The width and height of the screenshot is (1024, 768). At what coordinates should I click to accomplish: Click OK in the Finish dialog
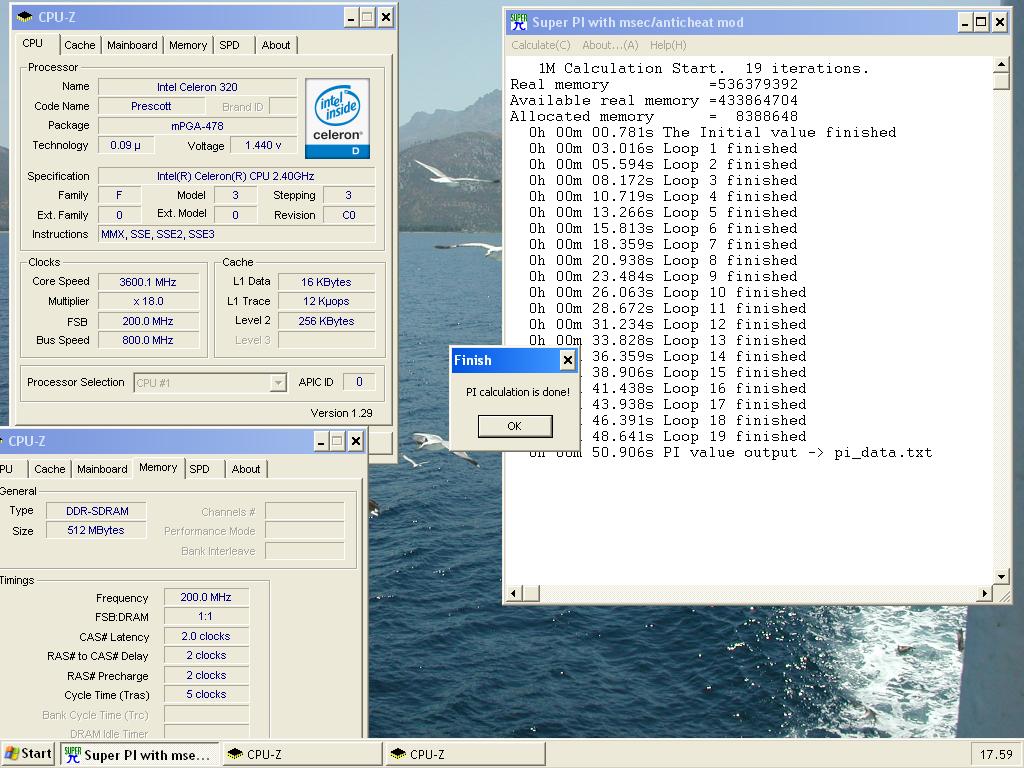pos(515,426)
